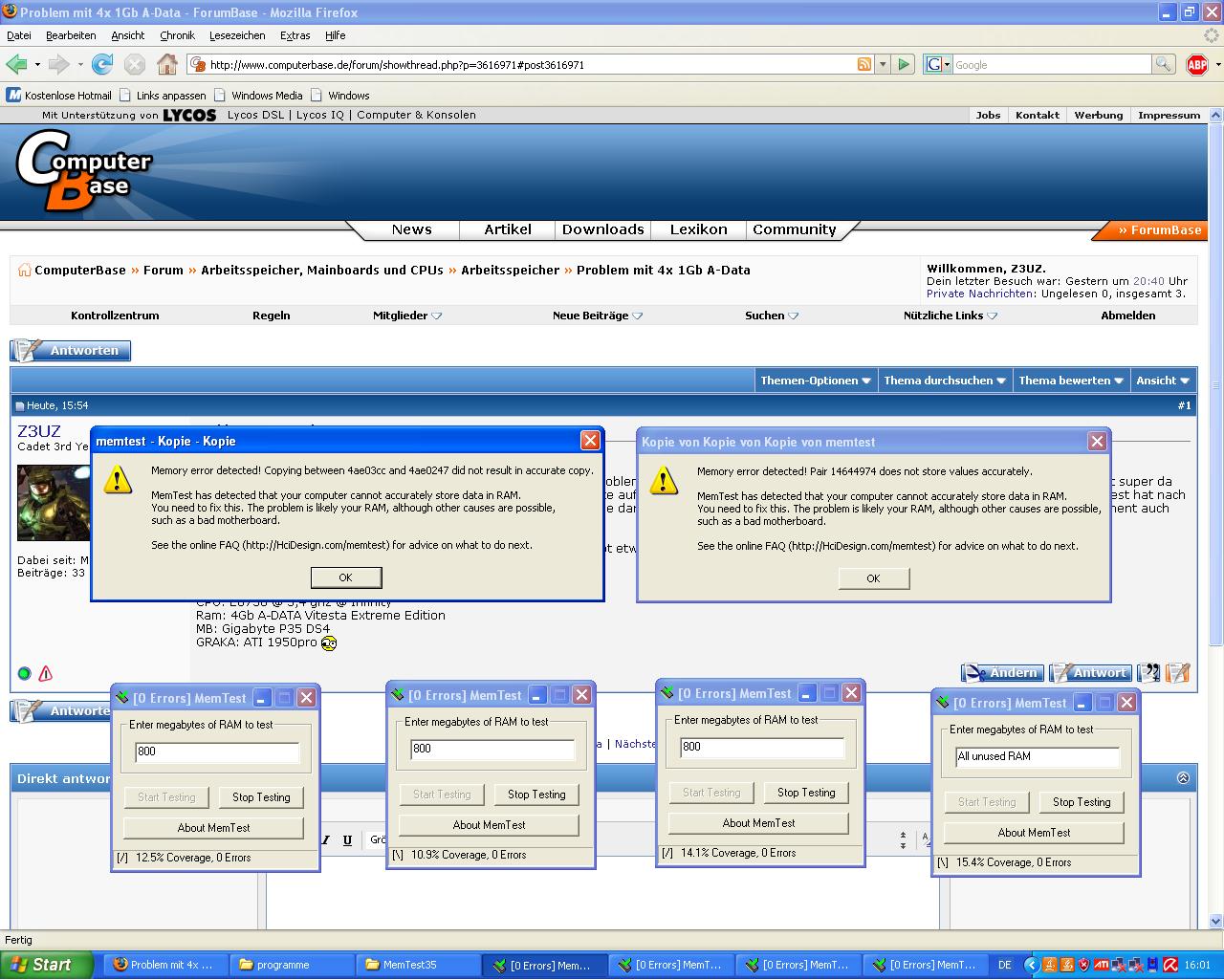Click the green Go arrow beside the address bar

pyautogui.click(x=904, y=64)
